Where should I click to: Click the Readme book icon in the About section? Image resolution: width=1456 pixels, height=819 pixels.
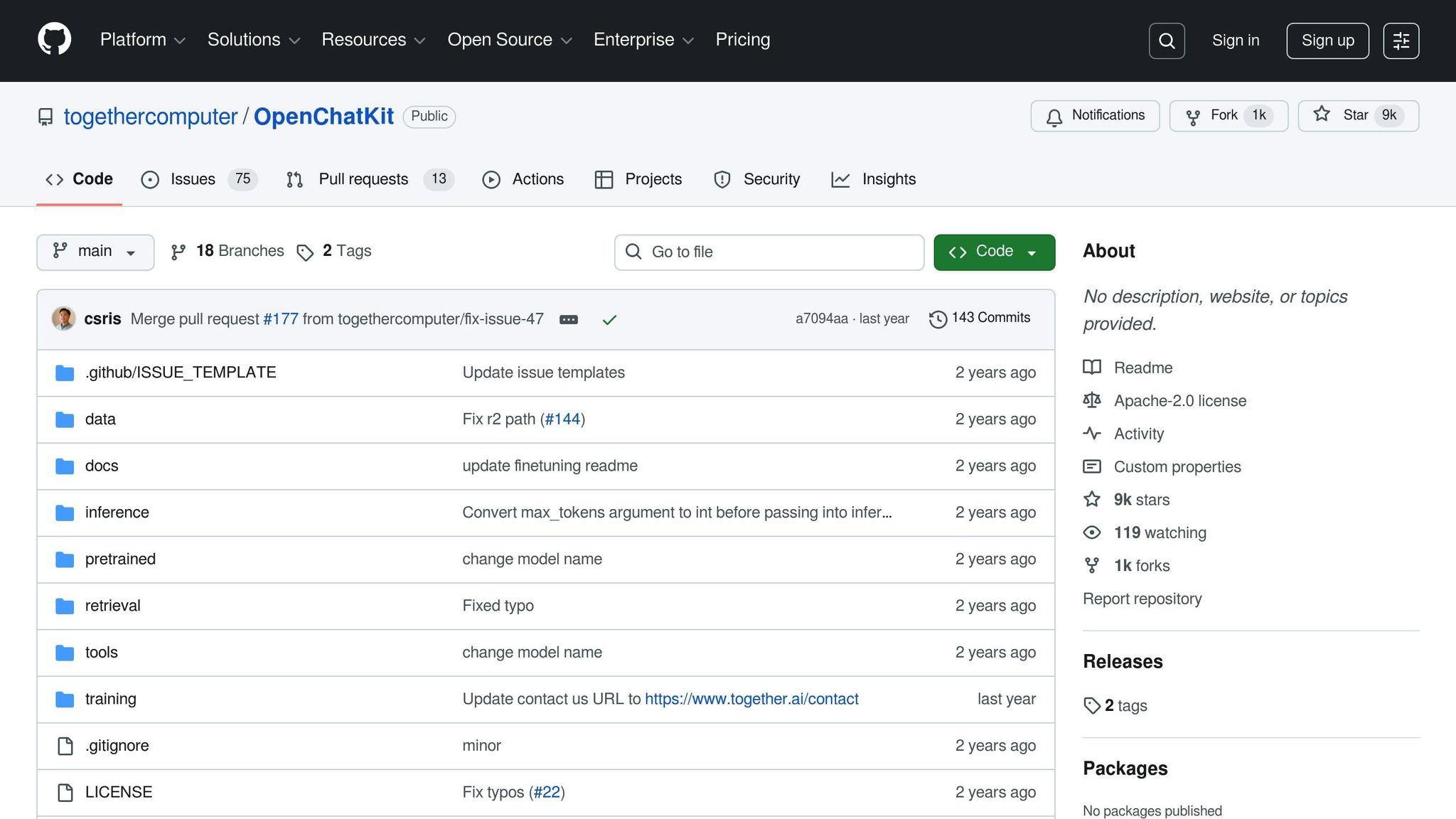[x=1092, y=368]
